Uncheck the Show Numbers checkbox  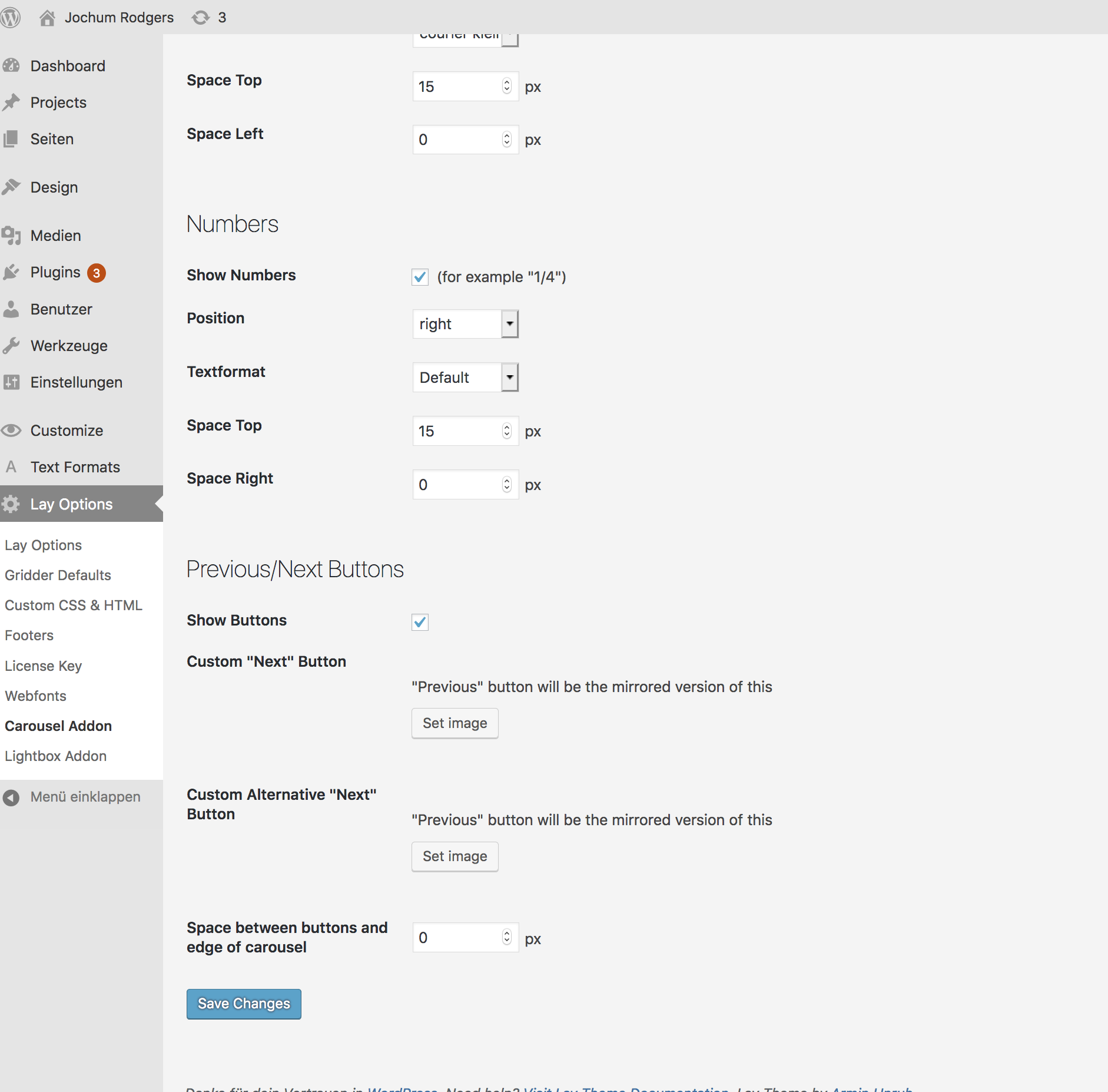(x=420, y=277)
